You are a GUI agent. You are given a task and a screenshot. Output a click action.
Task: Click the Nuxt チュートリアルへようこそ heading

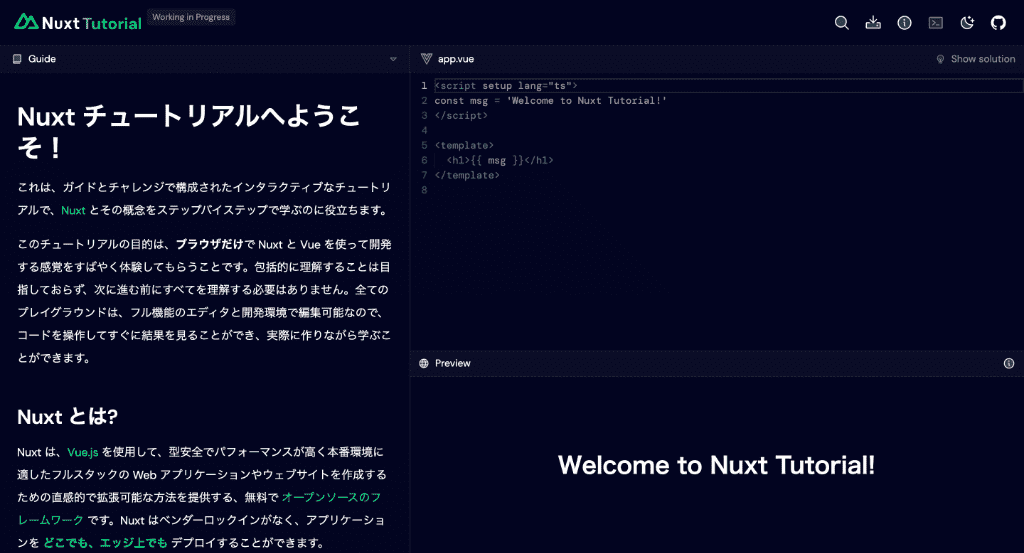coord(189,132)
